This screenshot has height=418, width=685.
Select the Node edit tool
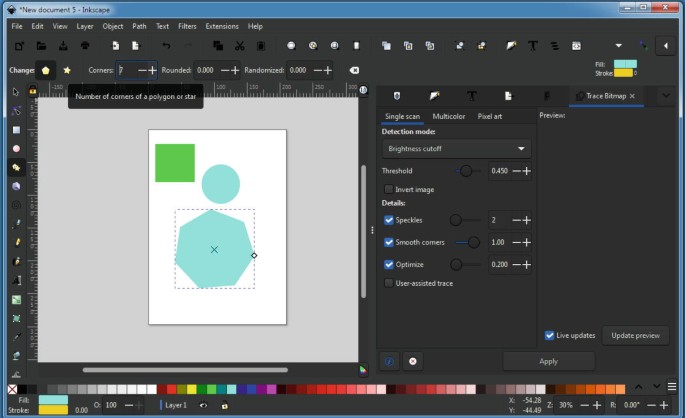[16, 111]
